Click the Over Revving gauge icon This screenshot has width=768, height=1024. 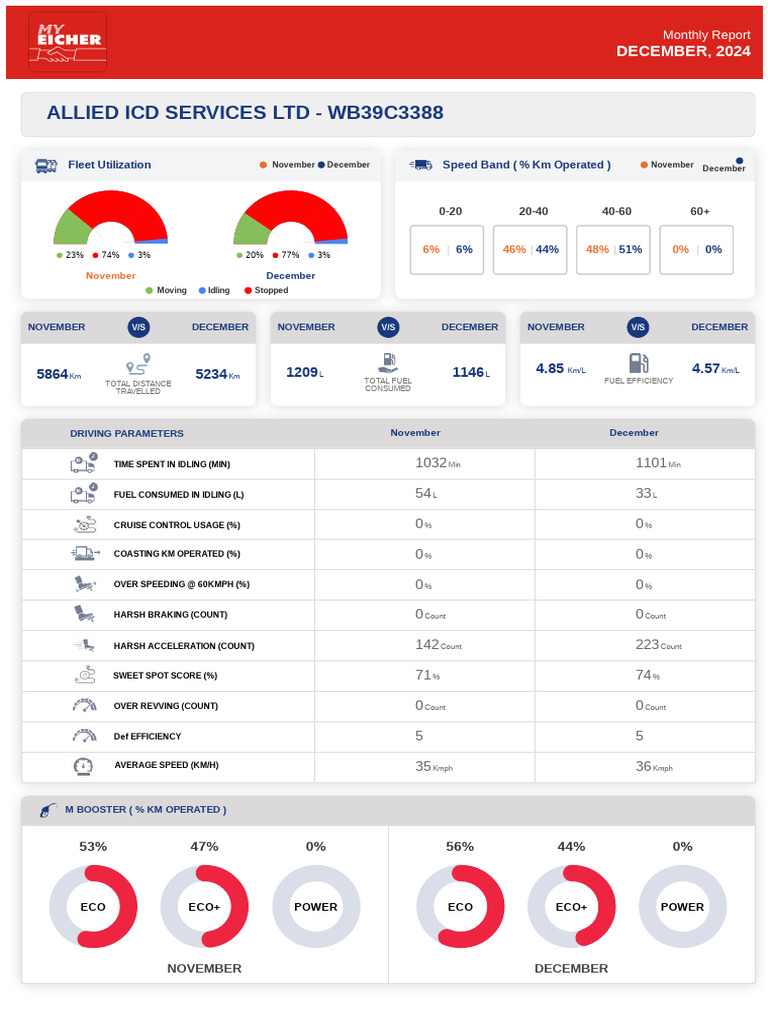84,705
